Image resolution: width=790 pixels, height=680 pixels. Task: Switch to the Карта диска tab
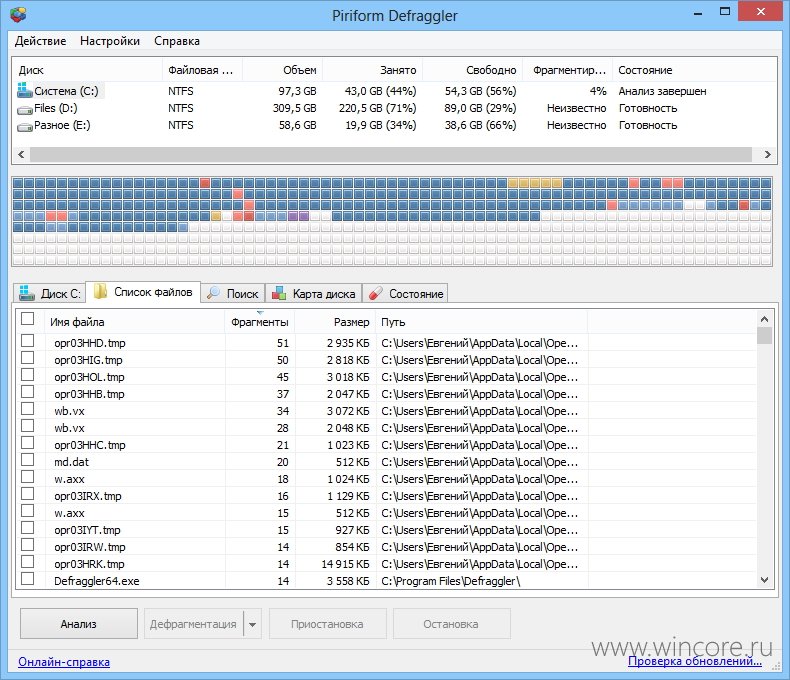pos(313,293)
